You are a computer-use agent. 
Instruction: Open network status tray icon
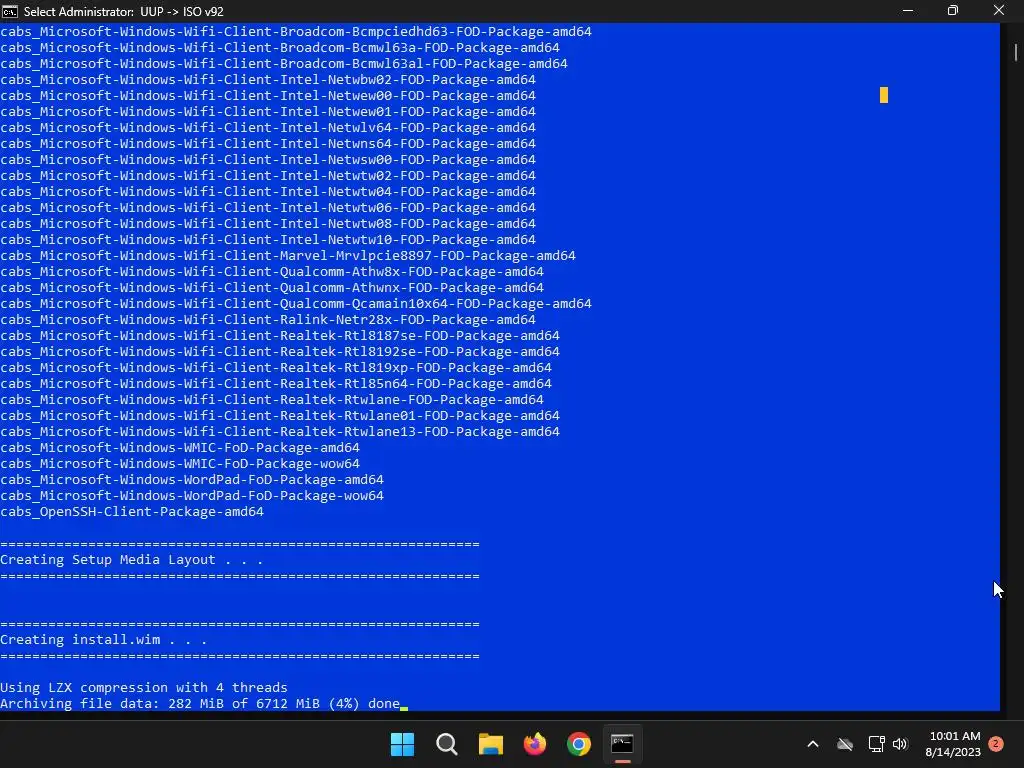pos(876,744)
